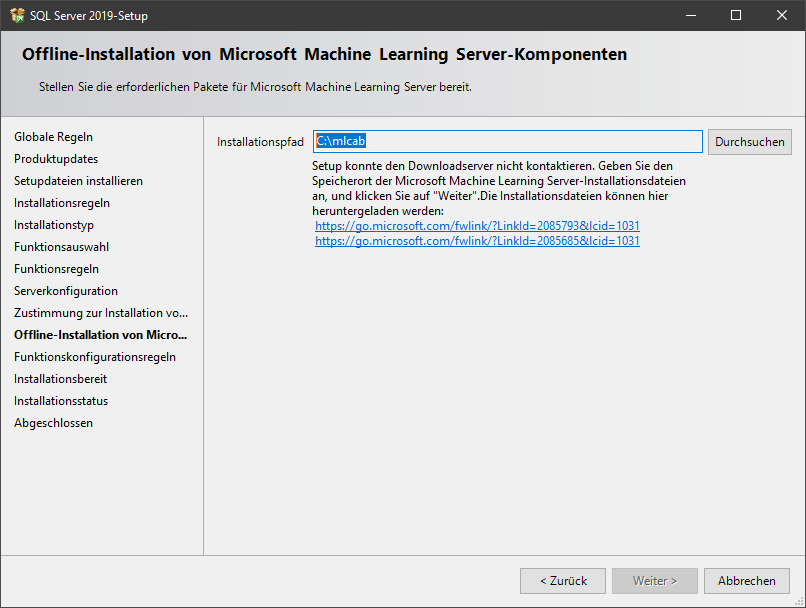Minimize the SQL Server 2019-Setup window

pos(691,15)
